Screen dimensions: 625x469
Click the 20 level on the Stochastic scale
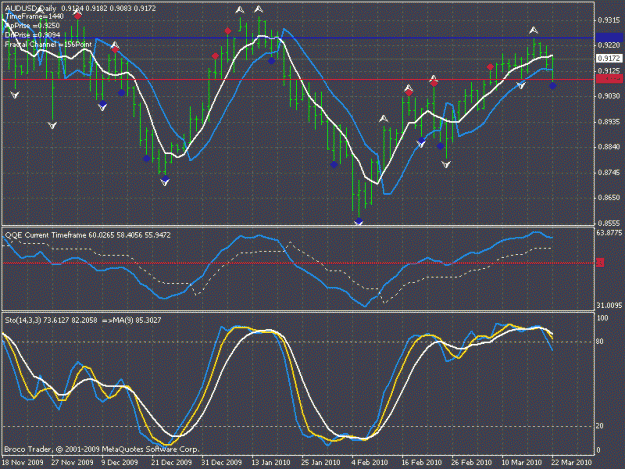600,426
